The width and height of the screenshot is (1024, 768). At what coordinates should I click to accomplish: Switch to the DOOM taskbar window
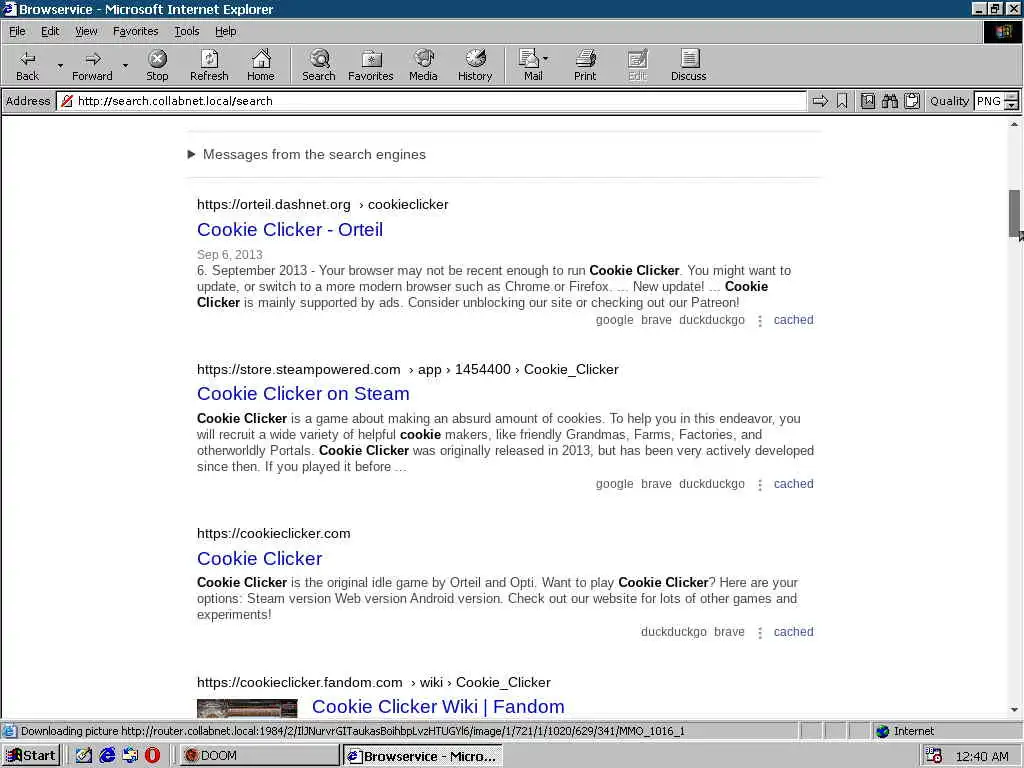click(259, 756)
